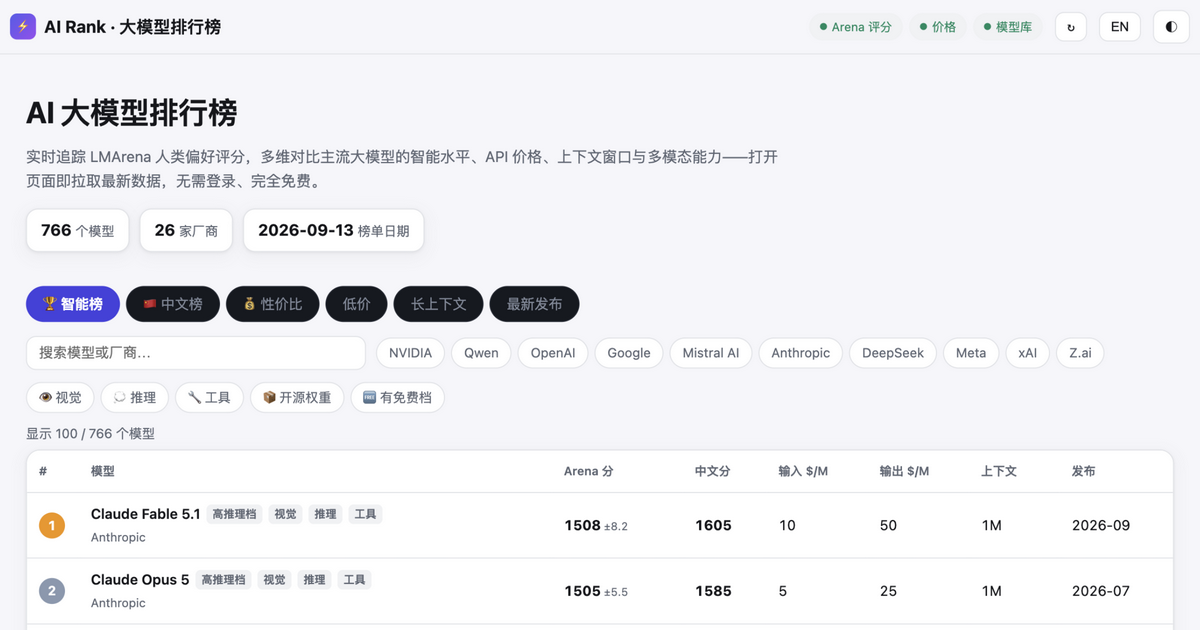The width and height of the screenshot is (1200, 630).
Task: Filter by Z.ai vendor chip
Action: [x=1081, y=353]
